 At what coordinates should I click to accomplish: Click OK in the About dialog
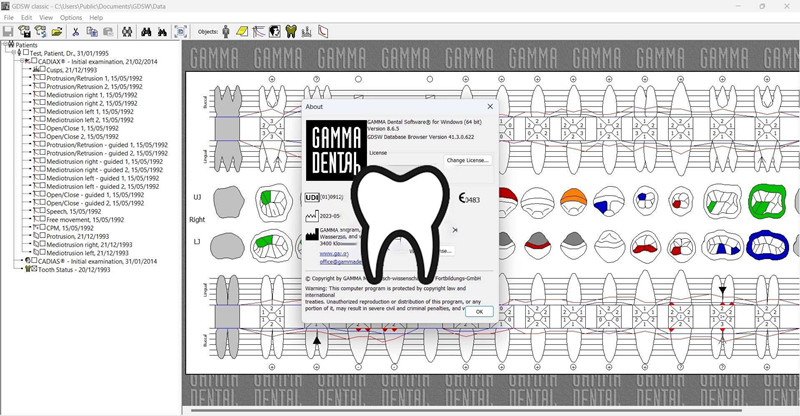(479, 311)
